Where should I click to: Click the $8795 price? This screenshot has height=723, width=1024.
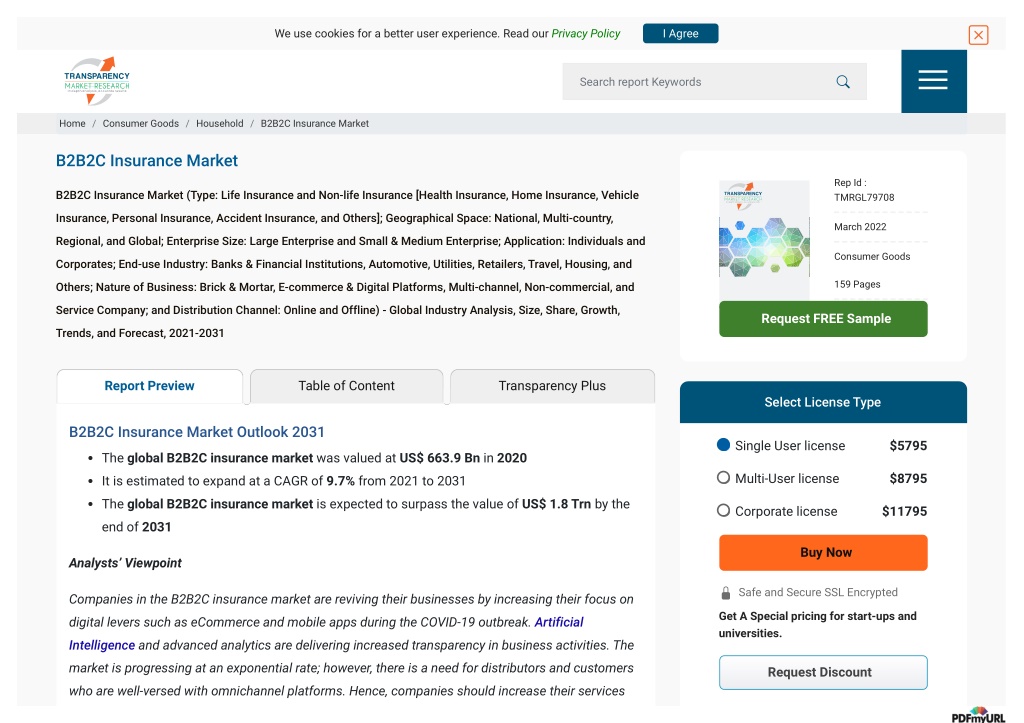(x=908, y=478)
